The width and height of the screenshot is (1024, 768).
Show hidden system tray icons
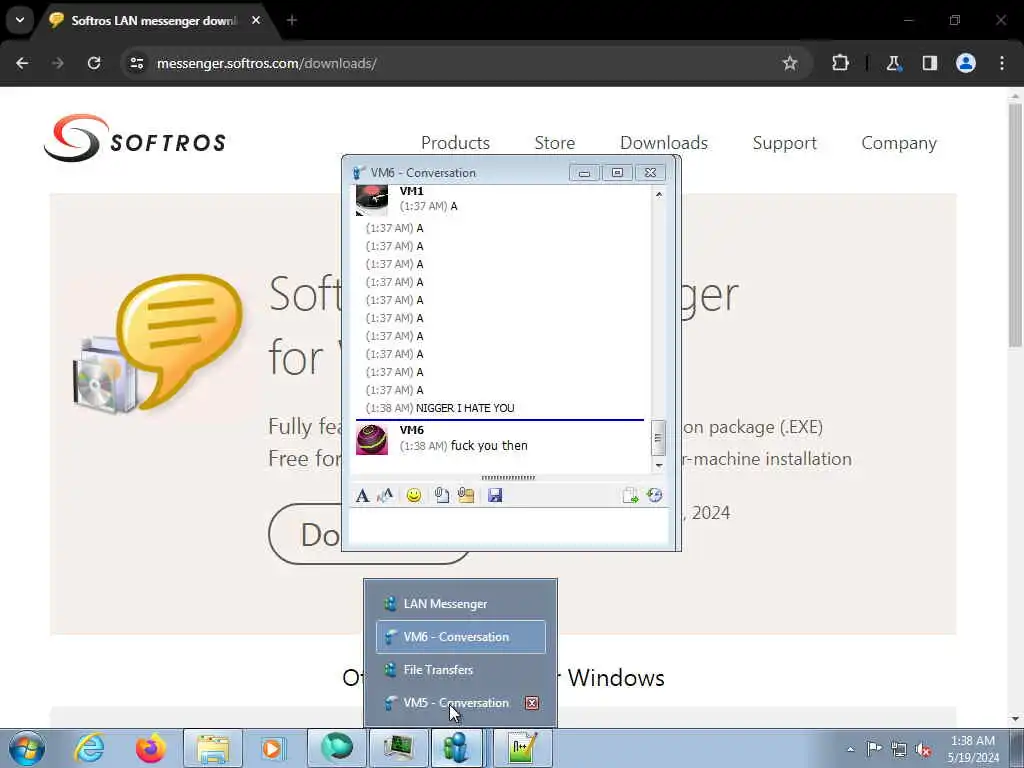tap(850, 750)
